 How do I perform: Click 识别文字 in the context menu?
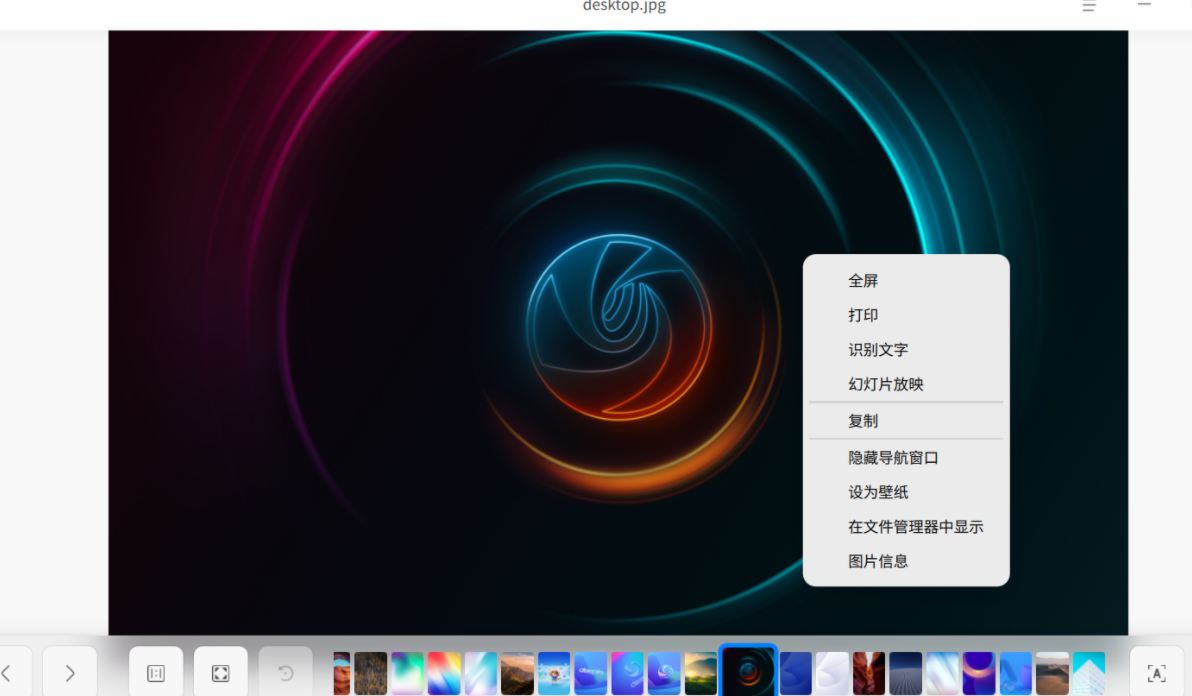point(906,350)
